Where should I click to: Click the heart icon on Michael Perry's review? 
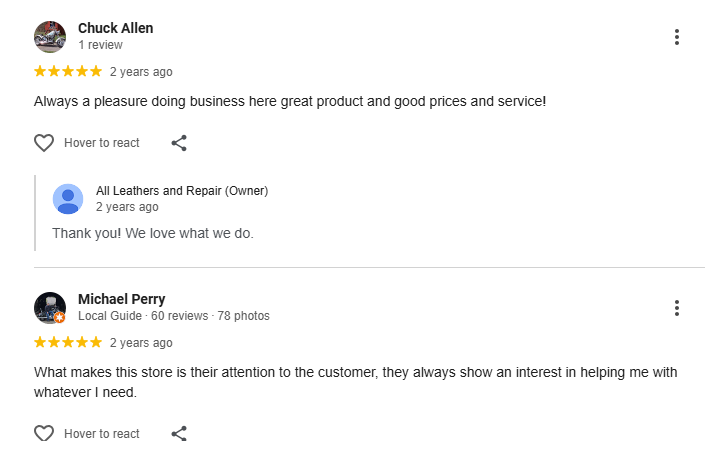point(44,434)
